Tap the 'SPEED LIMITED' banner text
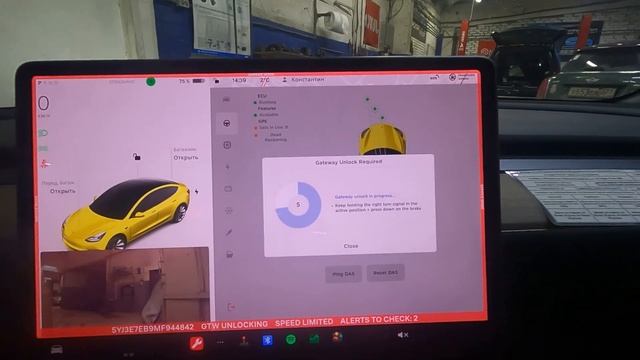This screenshot has height=360, width=640. click(304, 322)
